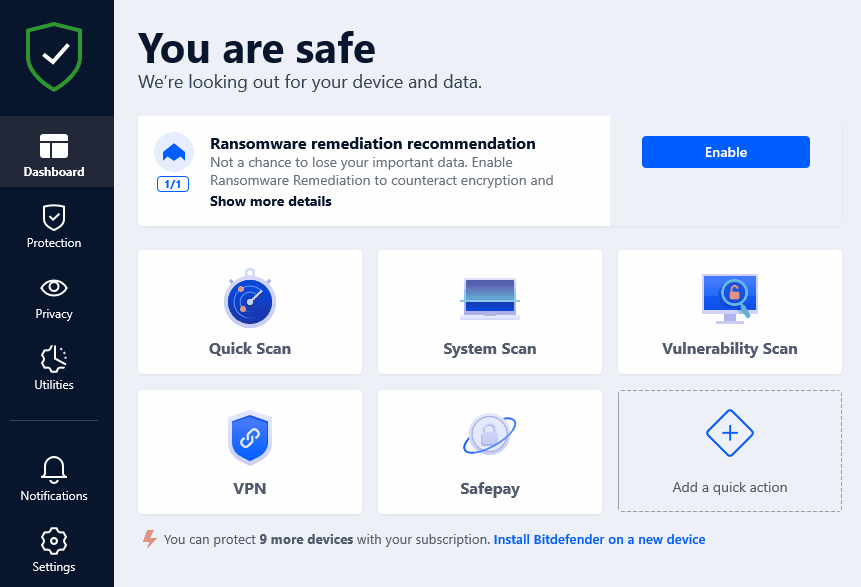Click Install Bitdefender on a new device

(x=599, y=539)
